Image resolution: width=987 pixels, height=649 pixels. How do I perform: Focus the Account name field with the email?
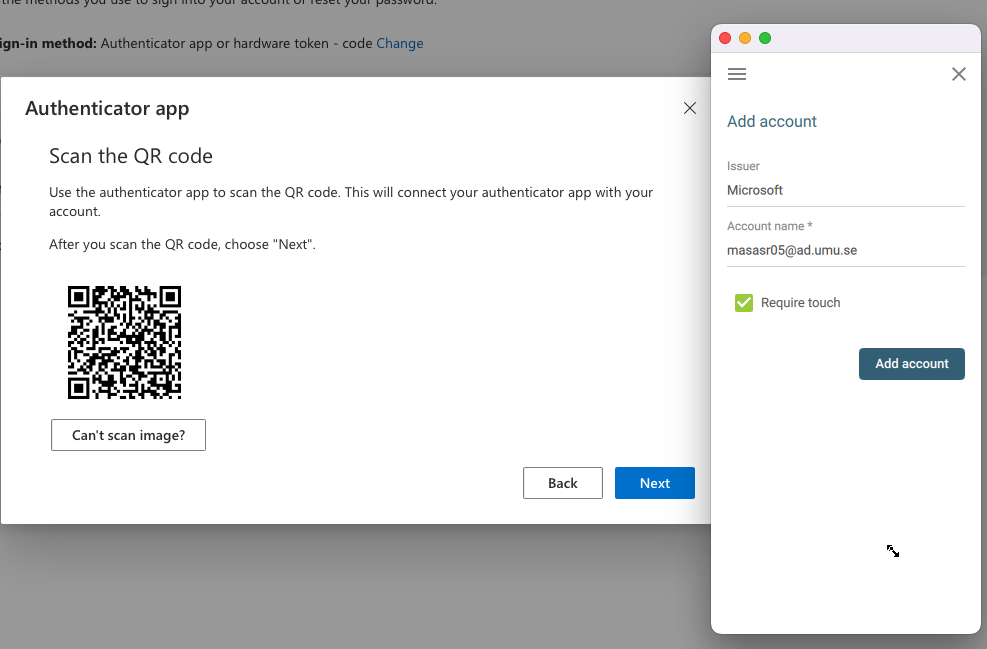click(845, 251)
